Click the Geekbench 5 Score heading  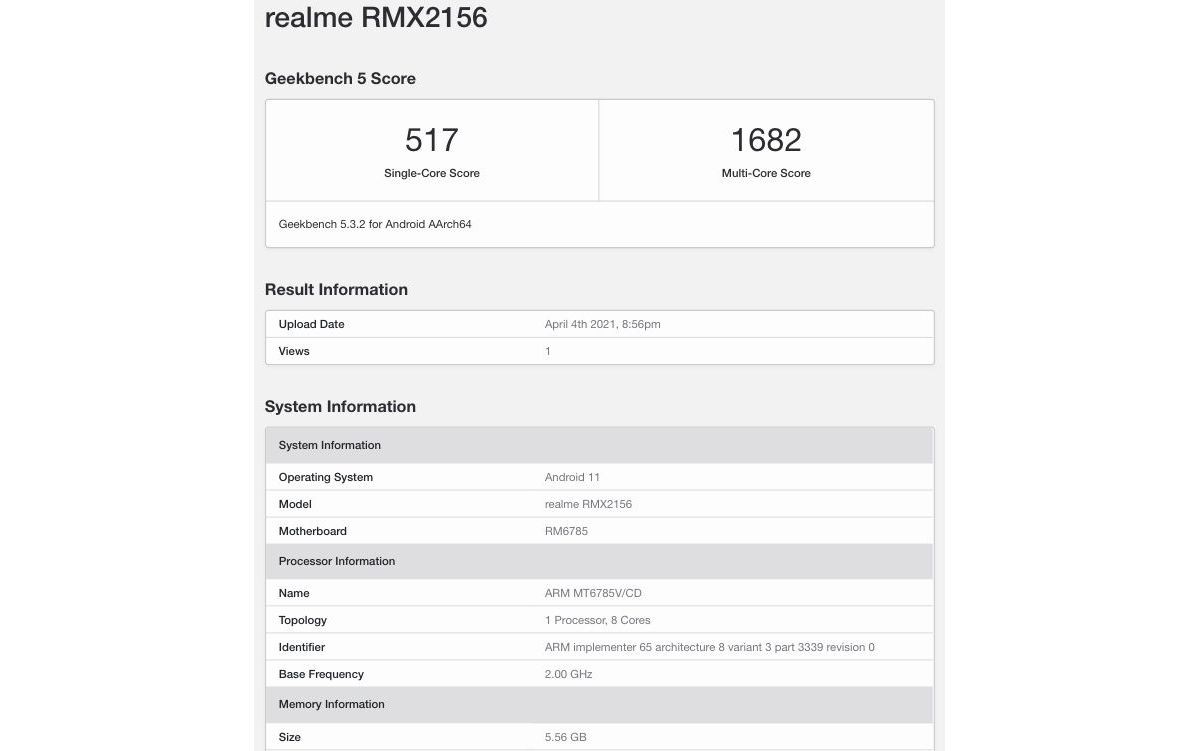click(340, 78)
